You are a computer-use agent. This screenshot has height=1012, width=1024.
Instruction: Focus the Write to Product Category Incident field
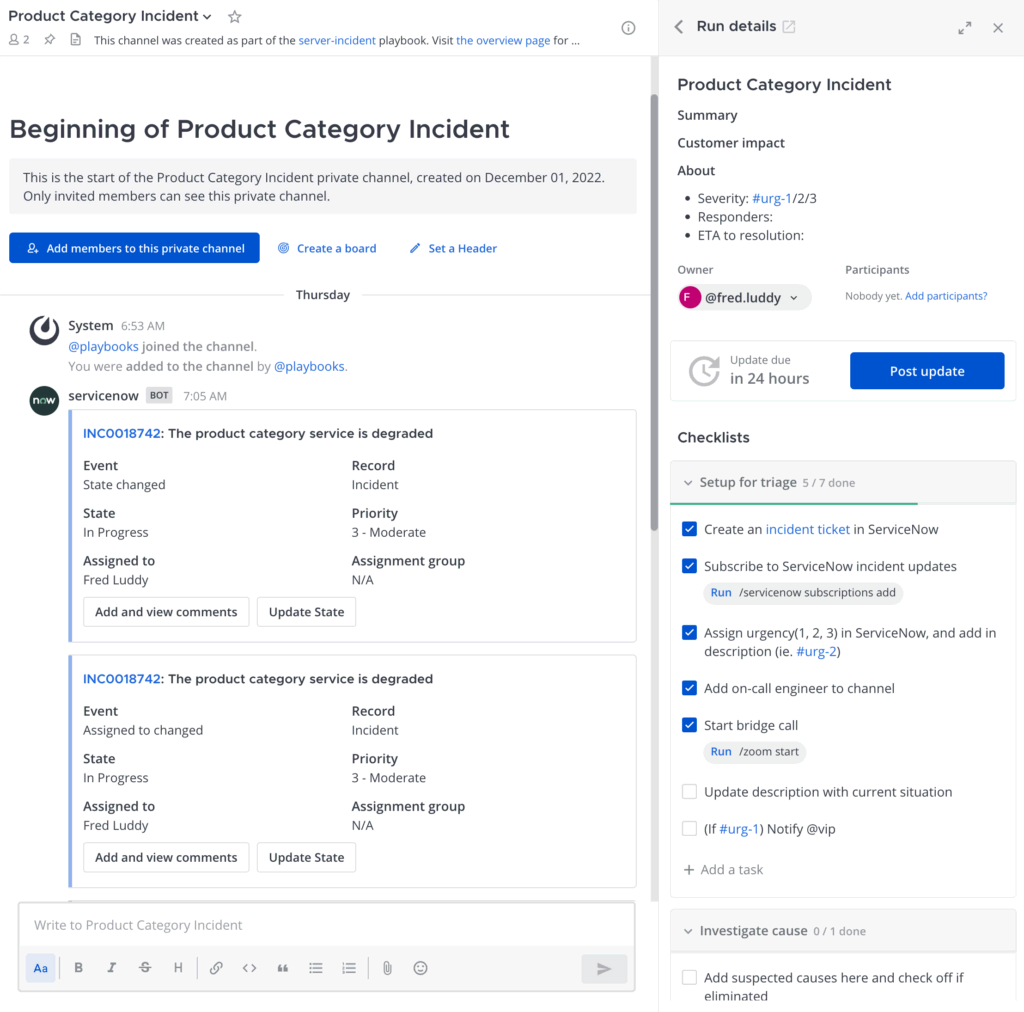(x=327, y=925)
